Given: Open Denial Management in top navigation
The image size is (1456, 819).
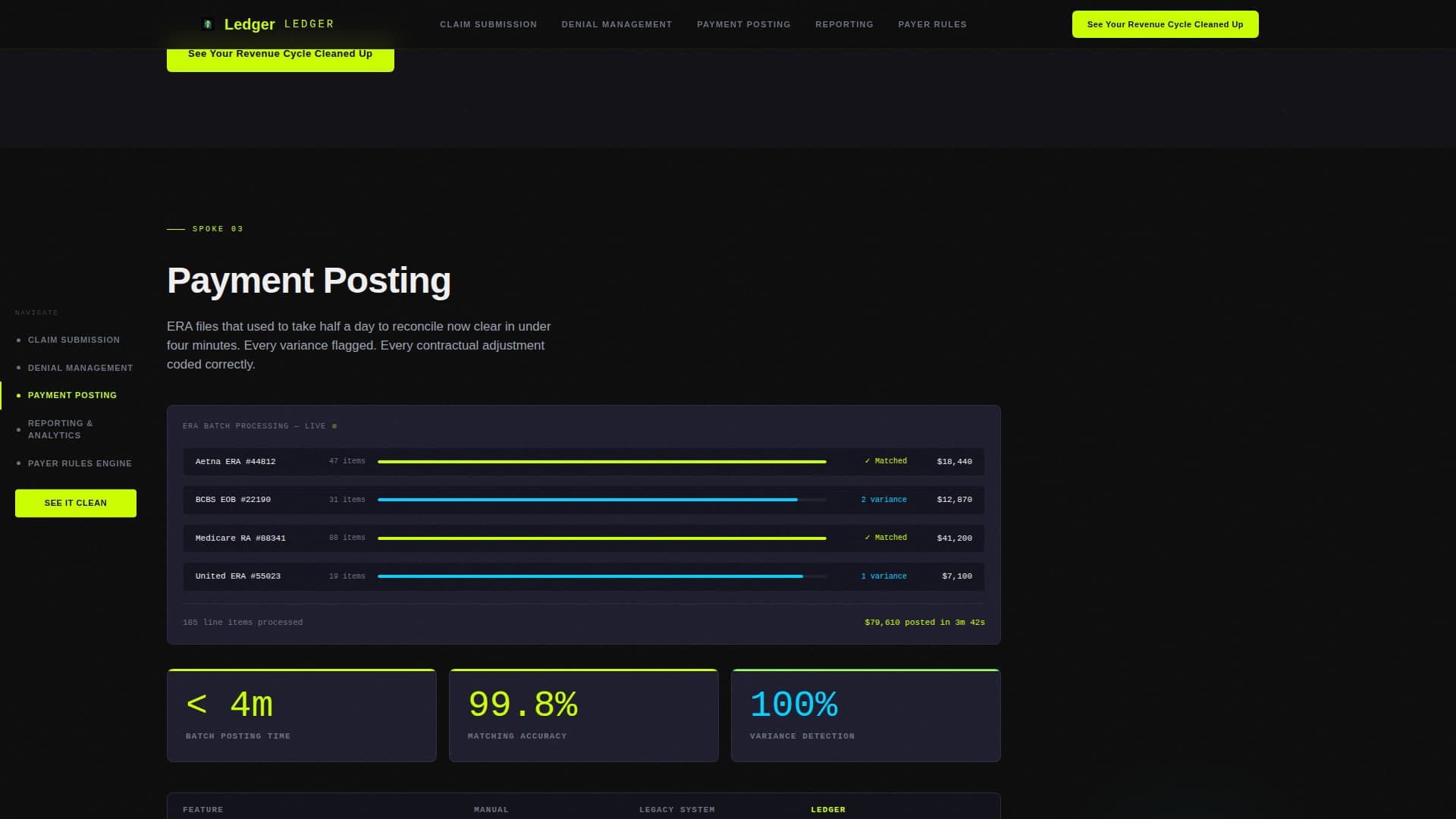Looking at the screenshot, I should pyautogui.click(x=617, y=24).
